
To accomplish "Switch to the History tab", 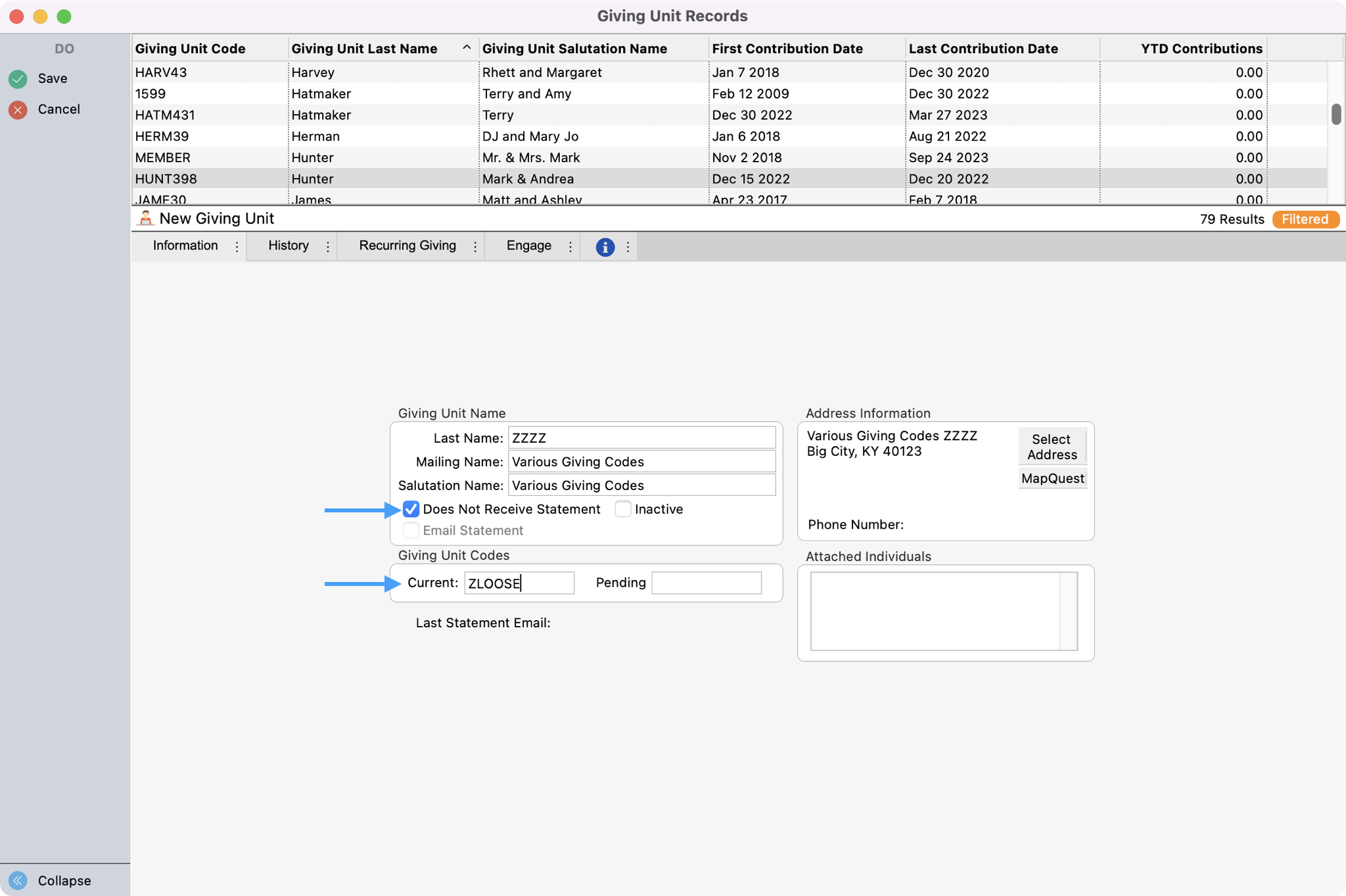I will (x=288, y=246).
